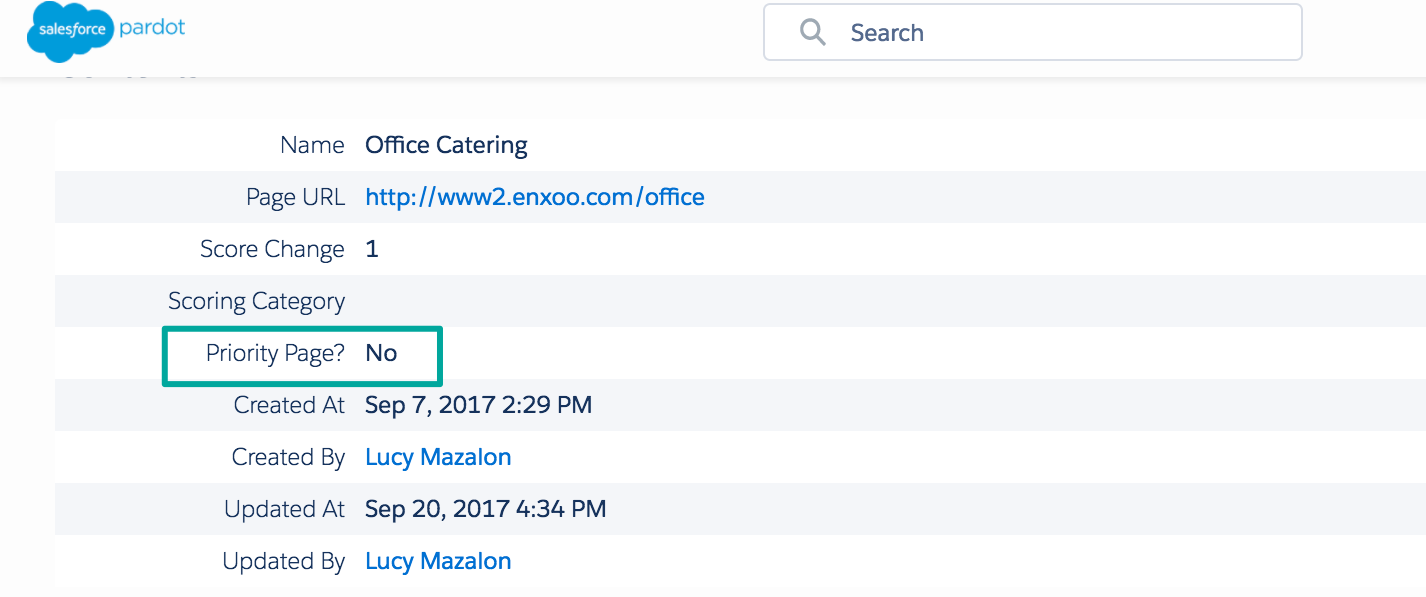The height and width of the screenshot is (597, 1426).
Task: Click the Priority Page? No value
Action: pyautogui.click(x=381, y=353)
